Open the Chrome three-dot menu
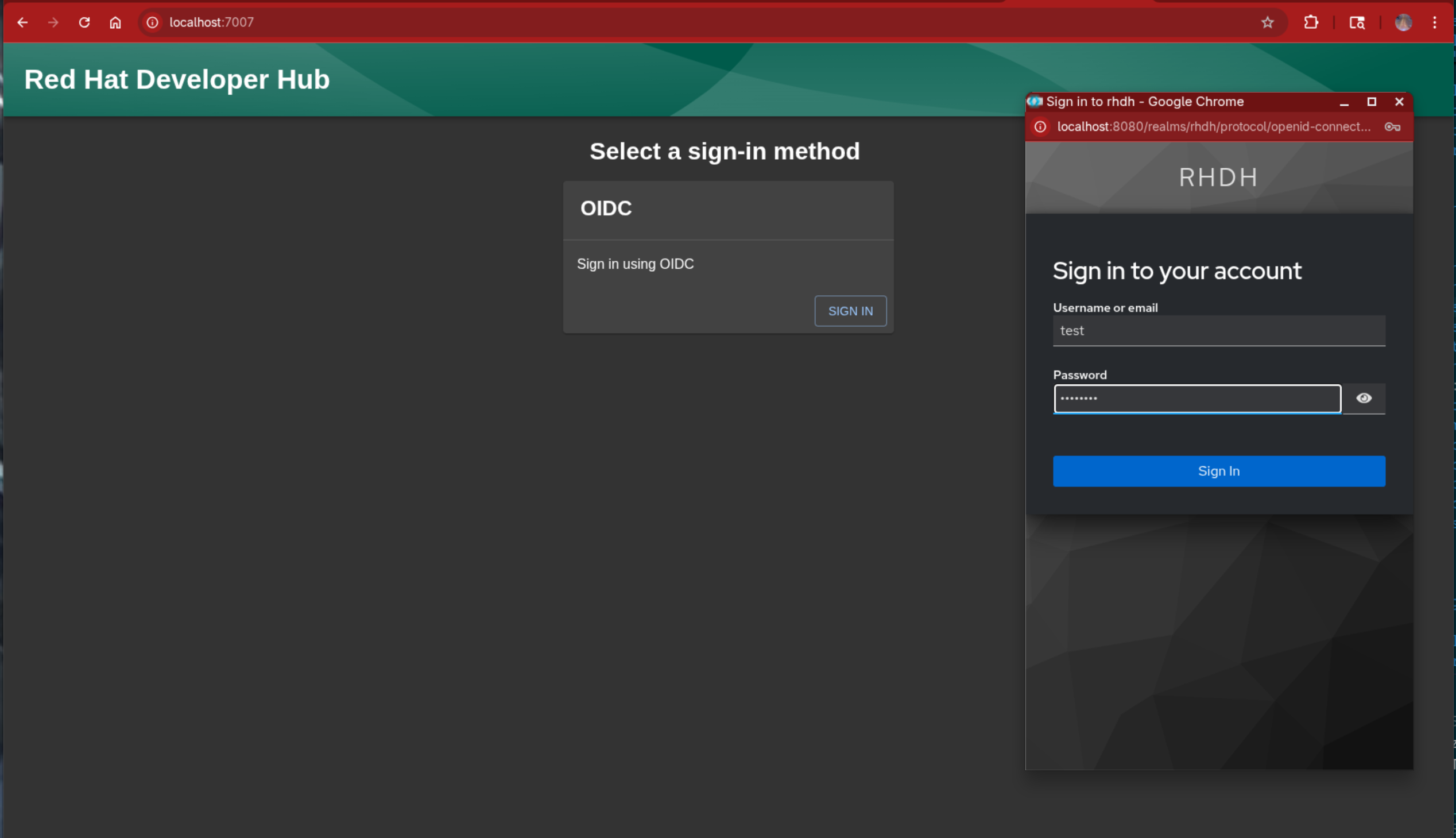The width and height of the screenshot is (1456, 838). click(x=1434, y=22)
